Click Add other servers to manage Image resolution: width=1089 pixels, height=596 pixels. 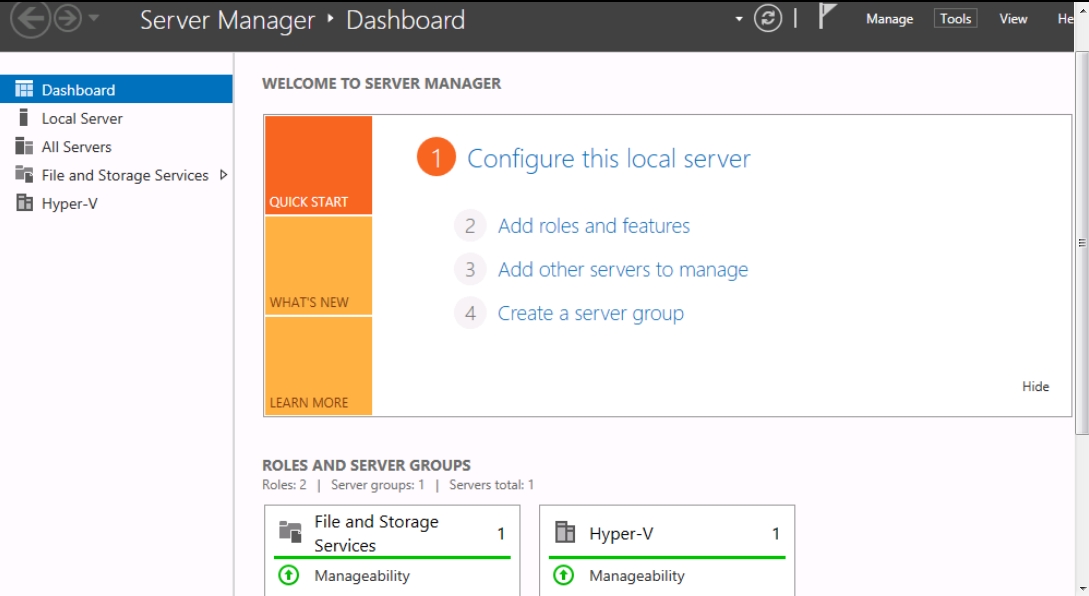click(623, 270)
